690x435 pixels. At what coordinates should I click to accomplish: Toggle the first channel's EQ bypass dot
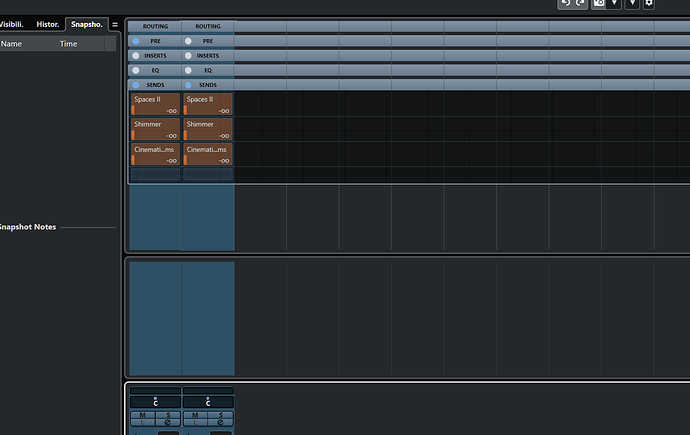pos(136,70)
